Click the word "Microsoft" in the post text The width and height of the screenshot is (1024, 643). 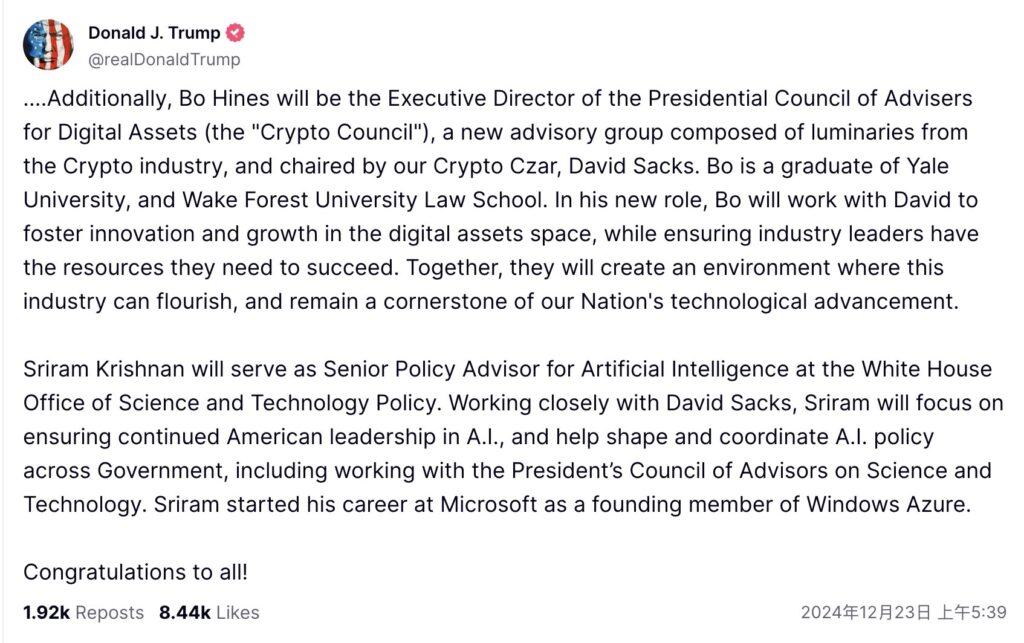point(488,505)
